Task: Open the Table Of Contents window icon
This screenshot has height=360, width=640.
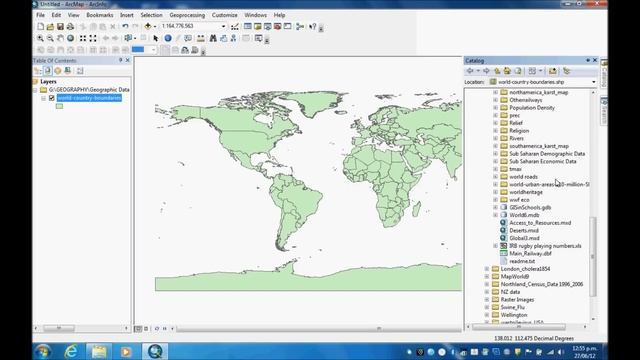Action: pos(248,27)
